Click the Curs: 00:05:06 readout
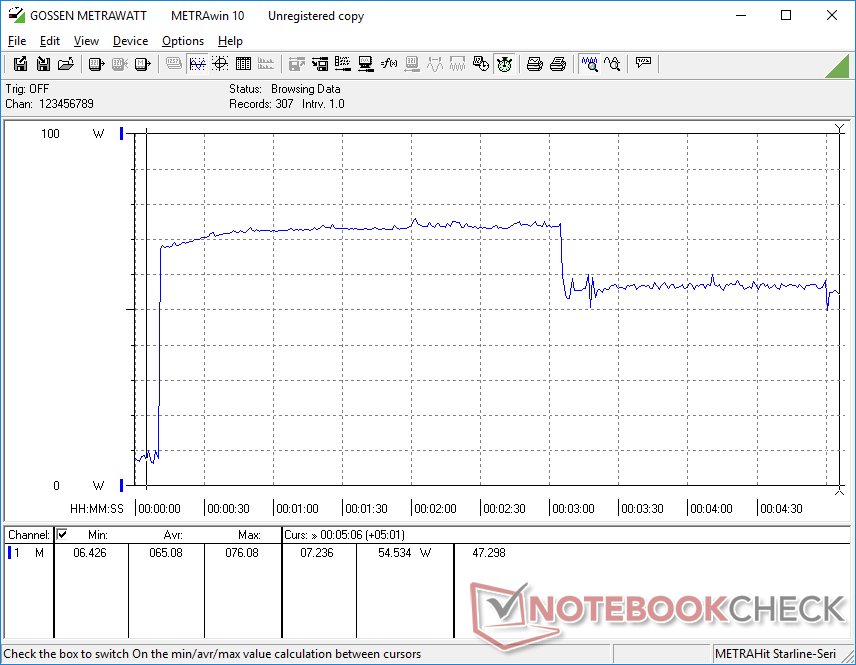 pos(344,535)
